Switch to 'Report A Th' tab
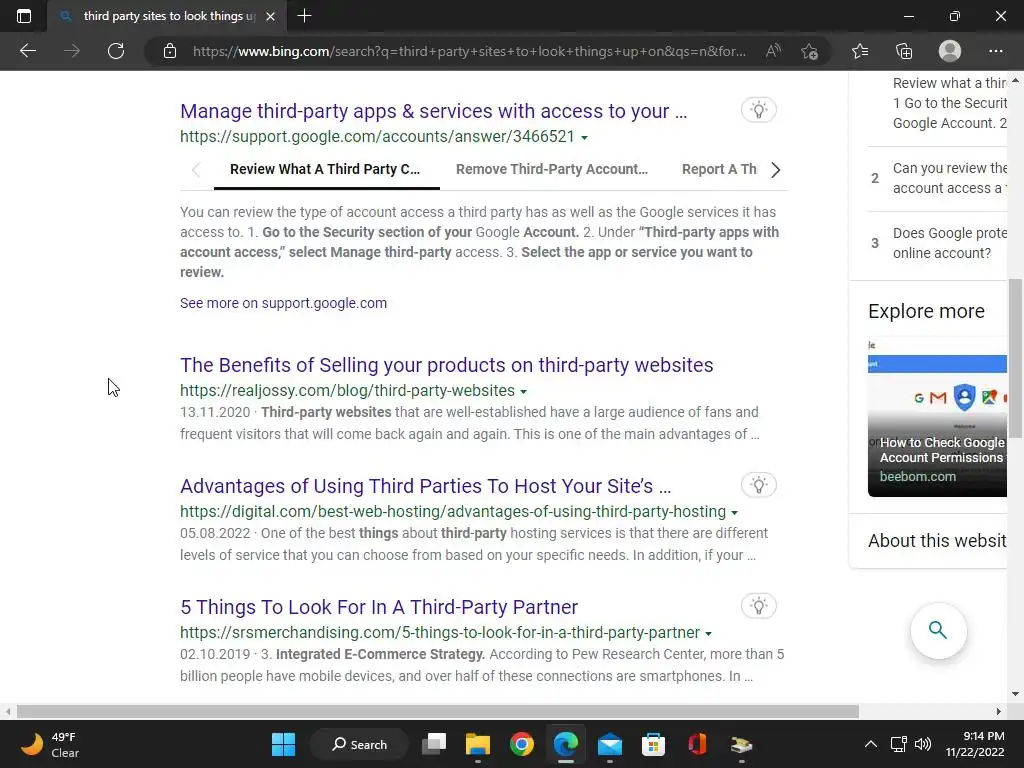 (719, 170)
